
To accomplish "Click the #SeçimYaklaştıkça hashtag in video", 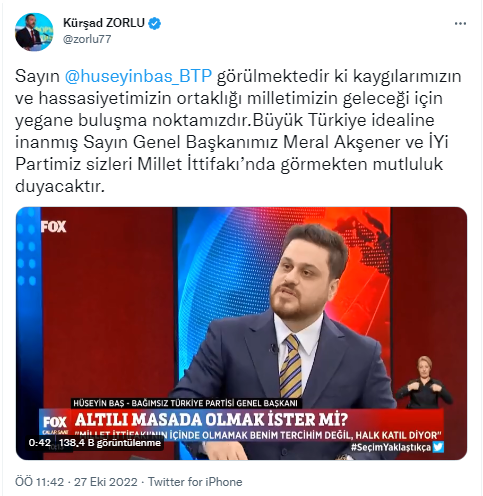I will [x=391, y=447].
